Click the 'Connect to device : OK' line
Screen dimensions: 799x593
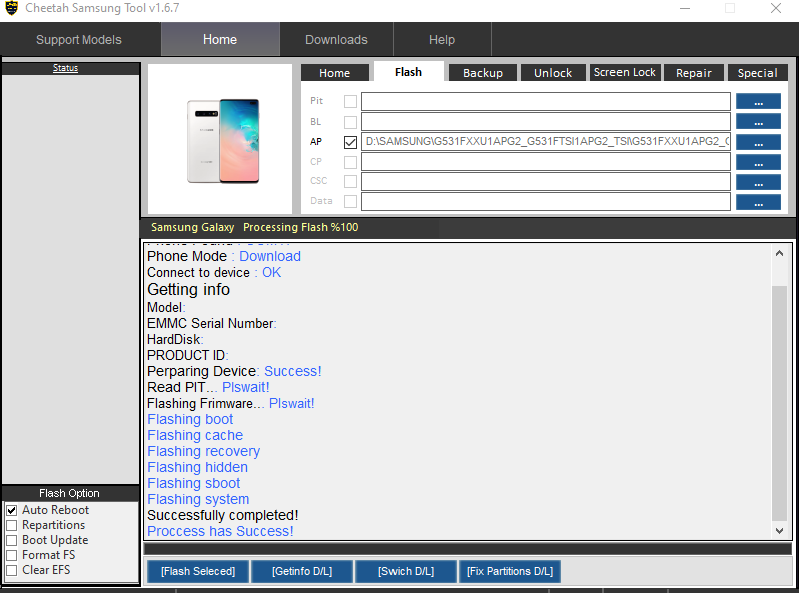[x=214, y=273]
